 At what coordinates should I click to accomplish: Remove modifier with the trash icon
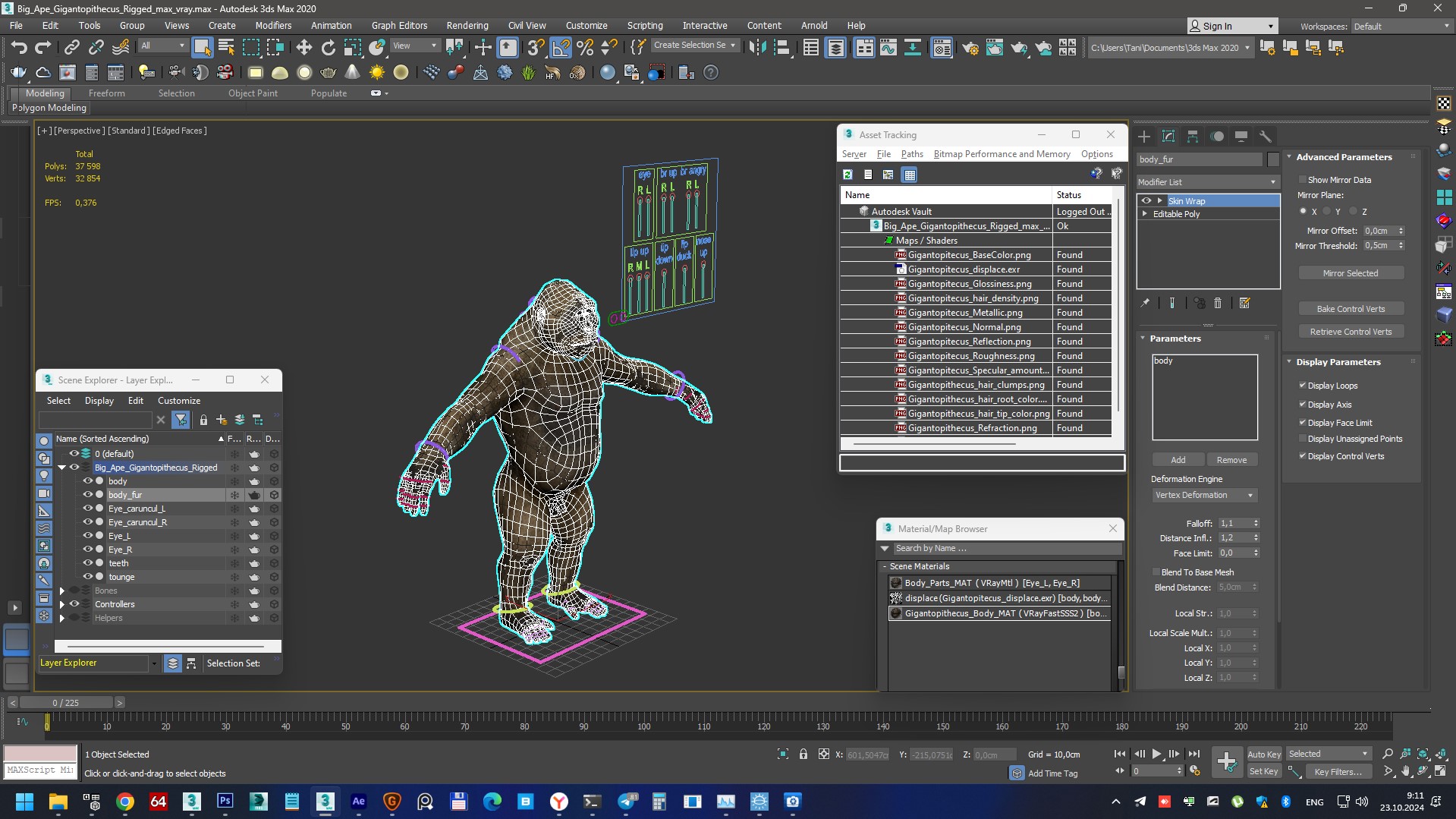coord(1218,303)
